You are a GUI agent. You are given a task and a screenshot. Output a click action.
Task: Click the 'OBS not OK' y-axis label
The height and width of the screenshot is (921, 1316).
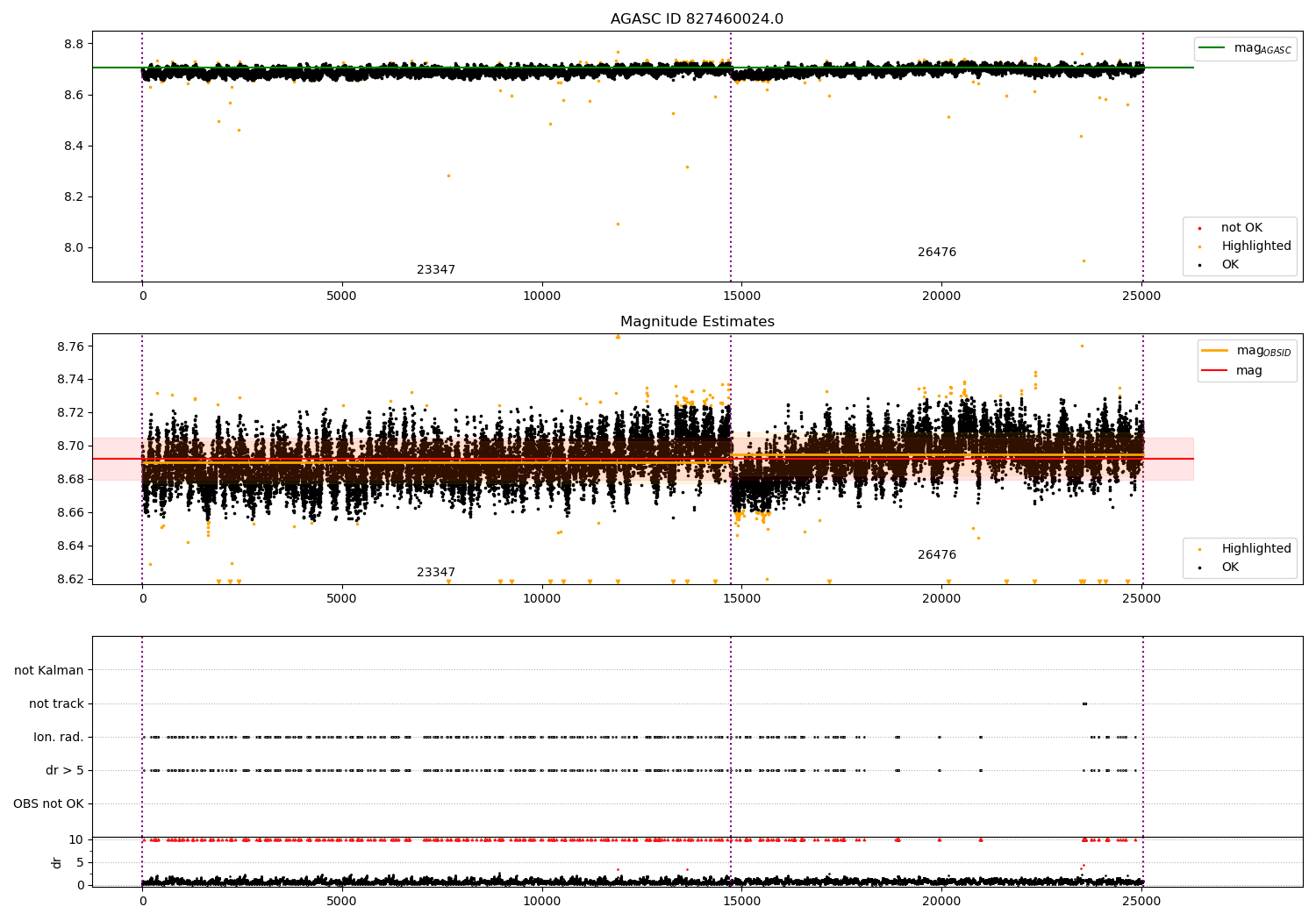(x=48, y=804)
